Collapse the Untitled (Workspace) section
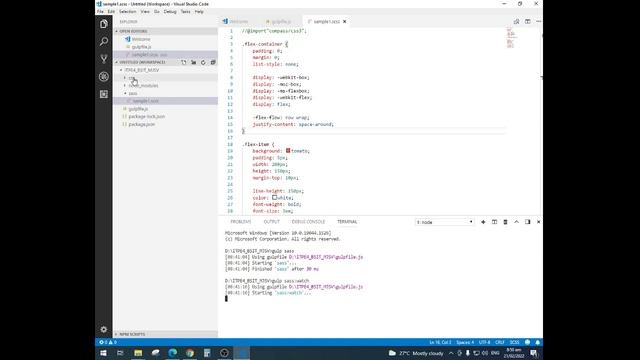 point(141,62)
